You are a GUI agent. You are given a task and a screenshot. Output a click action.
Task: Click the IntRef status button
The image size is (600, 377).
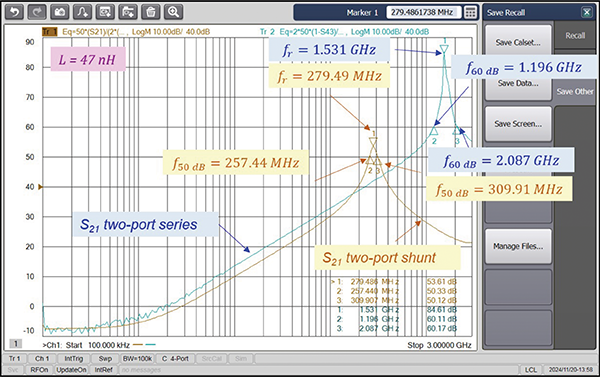103,370
